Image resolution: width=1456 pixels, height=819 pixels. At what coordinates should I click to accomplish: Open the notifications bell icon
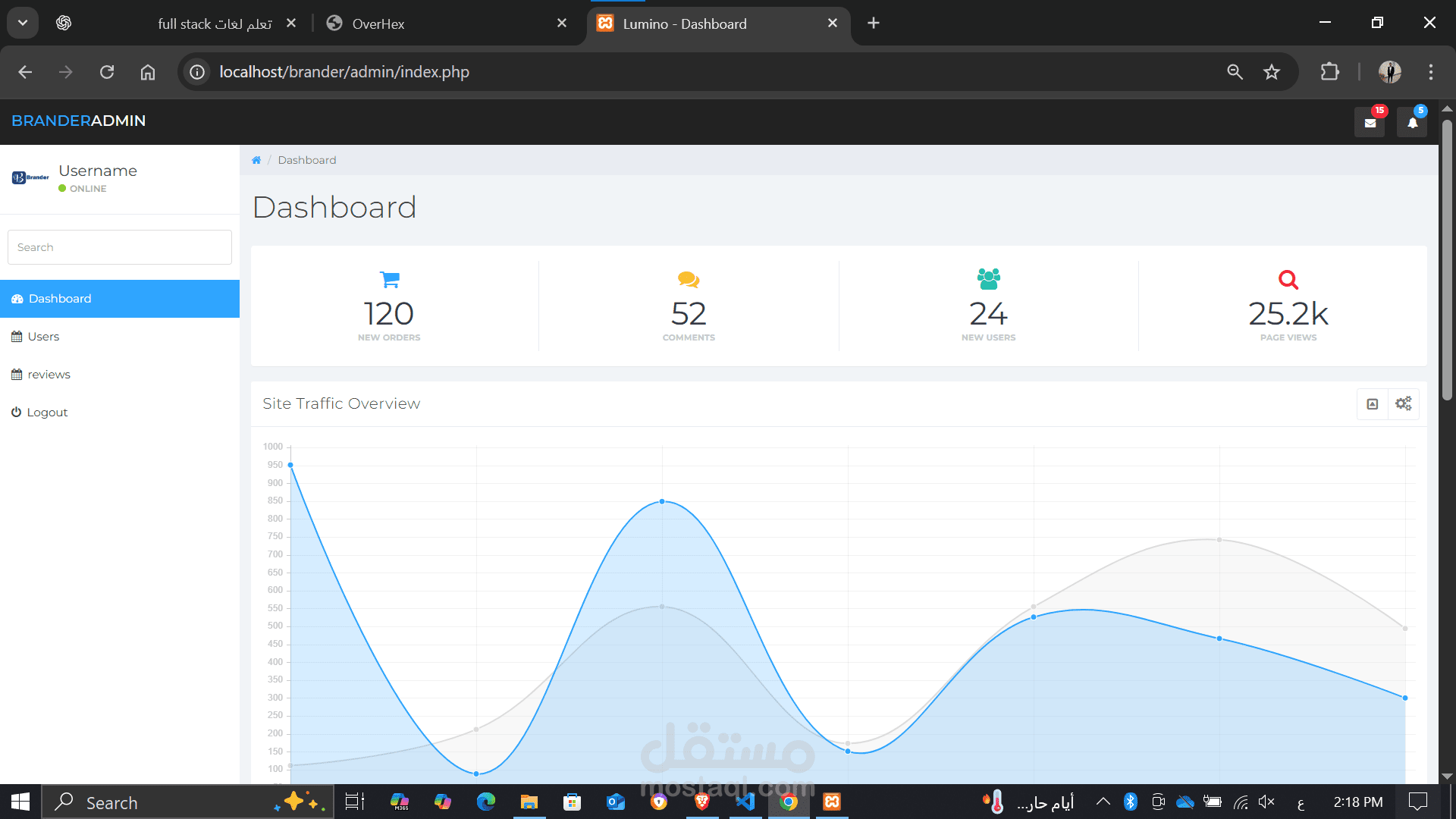pos(1412,123)
